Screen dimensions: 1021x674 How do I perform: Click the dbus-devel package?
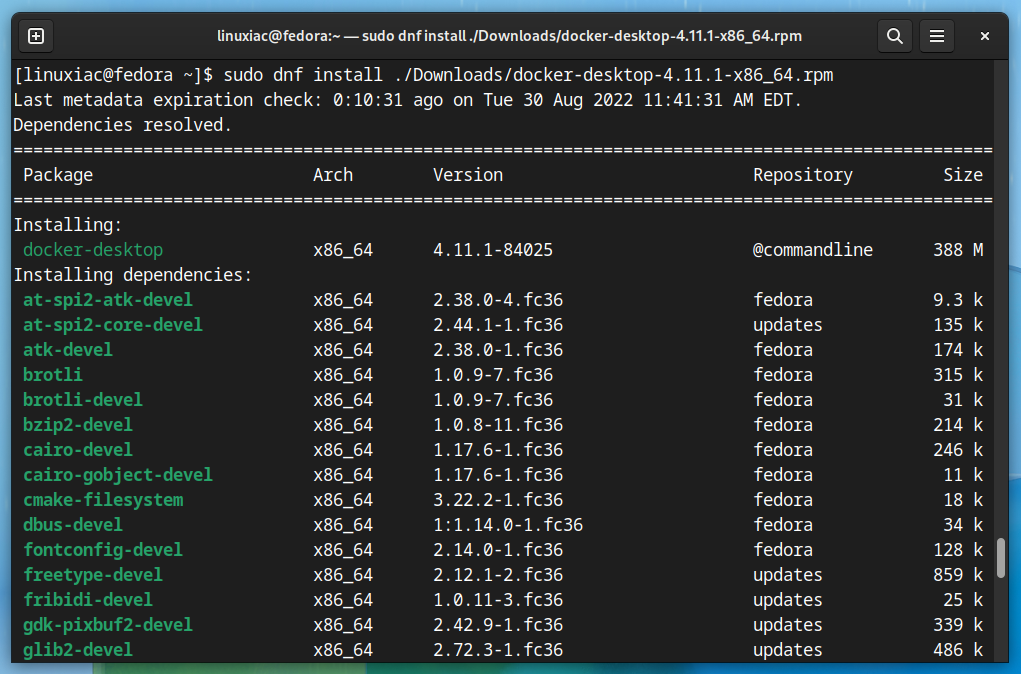coord(73,525)
